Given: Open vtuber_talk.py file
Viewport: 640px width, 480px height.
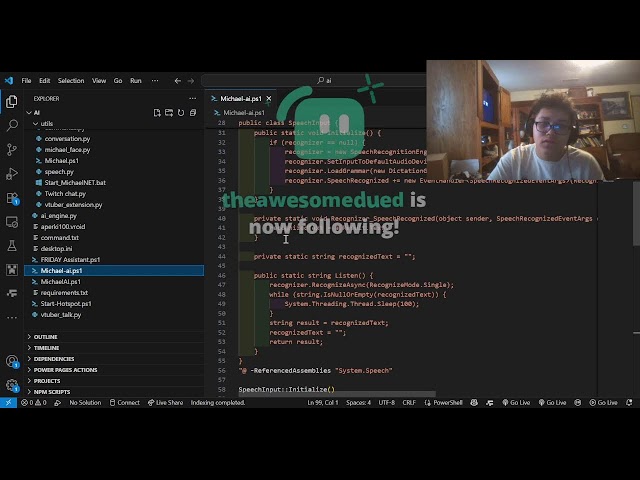Looking at the screenshot, I should point(61,315).
